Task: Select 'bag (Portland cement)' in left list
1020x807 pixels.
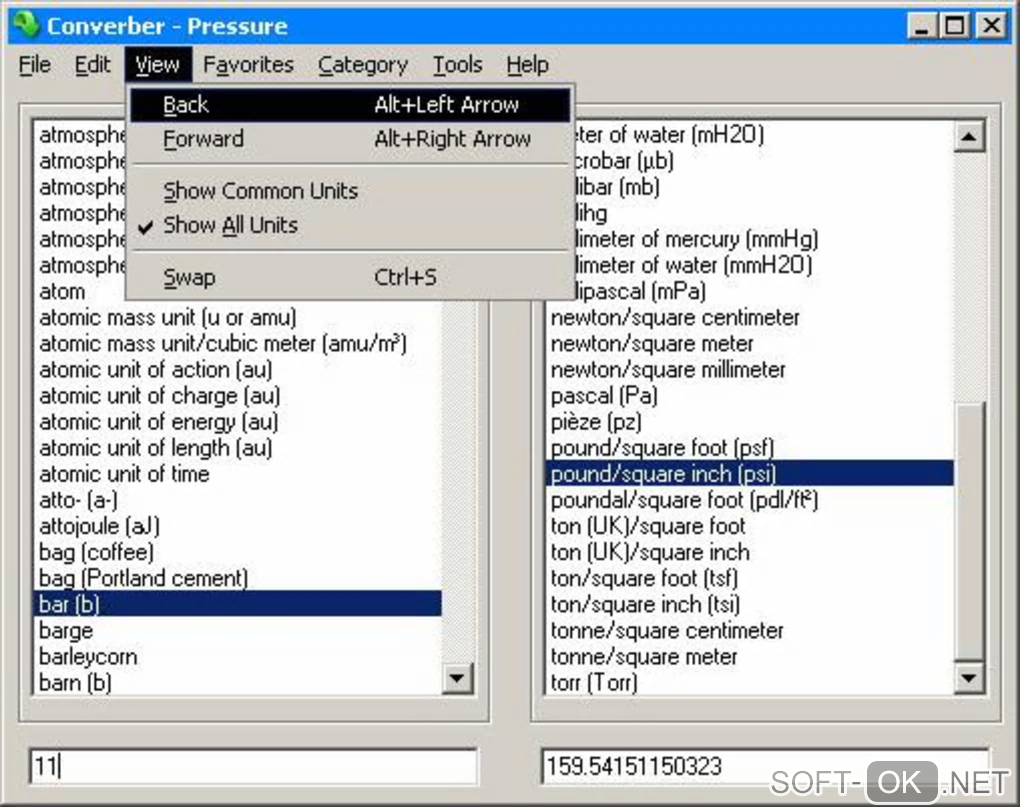Action: click(x=238, y=578)
